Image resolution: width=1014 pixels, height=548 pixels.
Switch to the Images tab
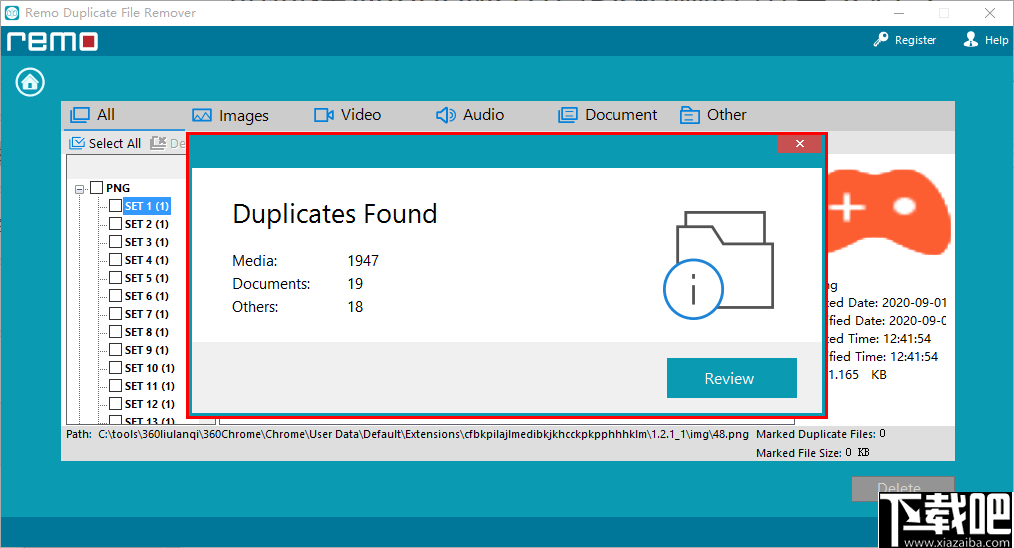point(230,115)
